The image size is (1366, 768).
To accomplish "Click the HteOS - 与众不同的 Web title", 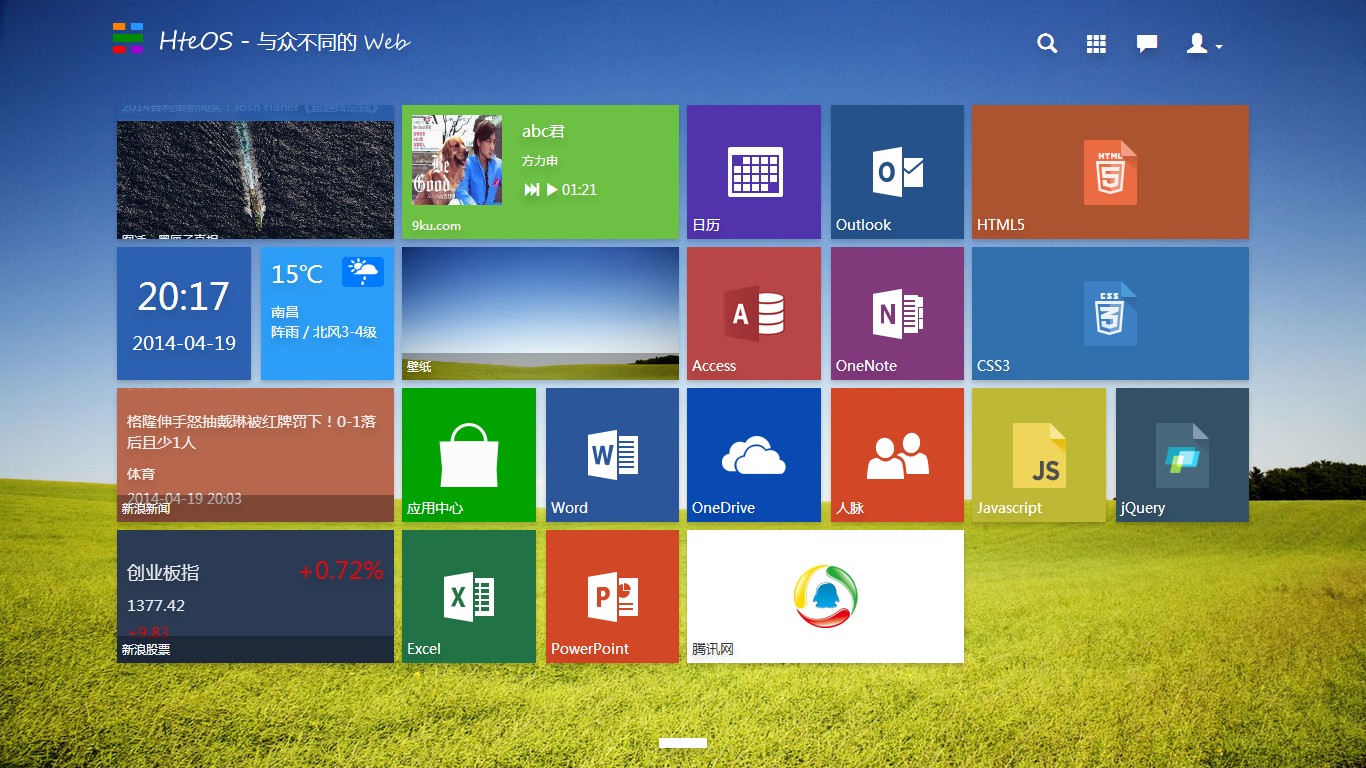I will [x=285, y=42].
